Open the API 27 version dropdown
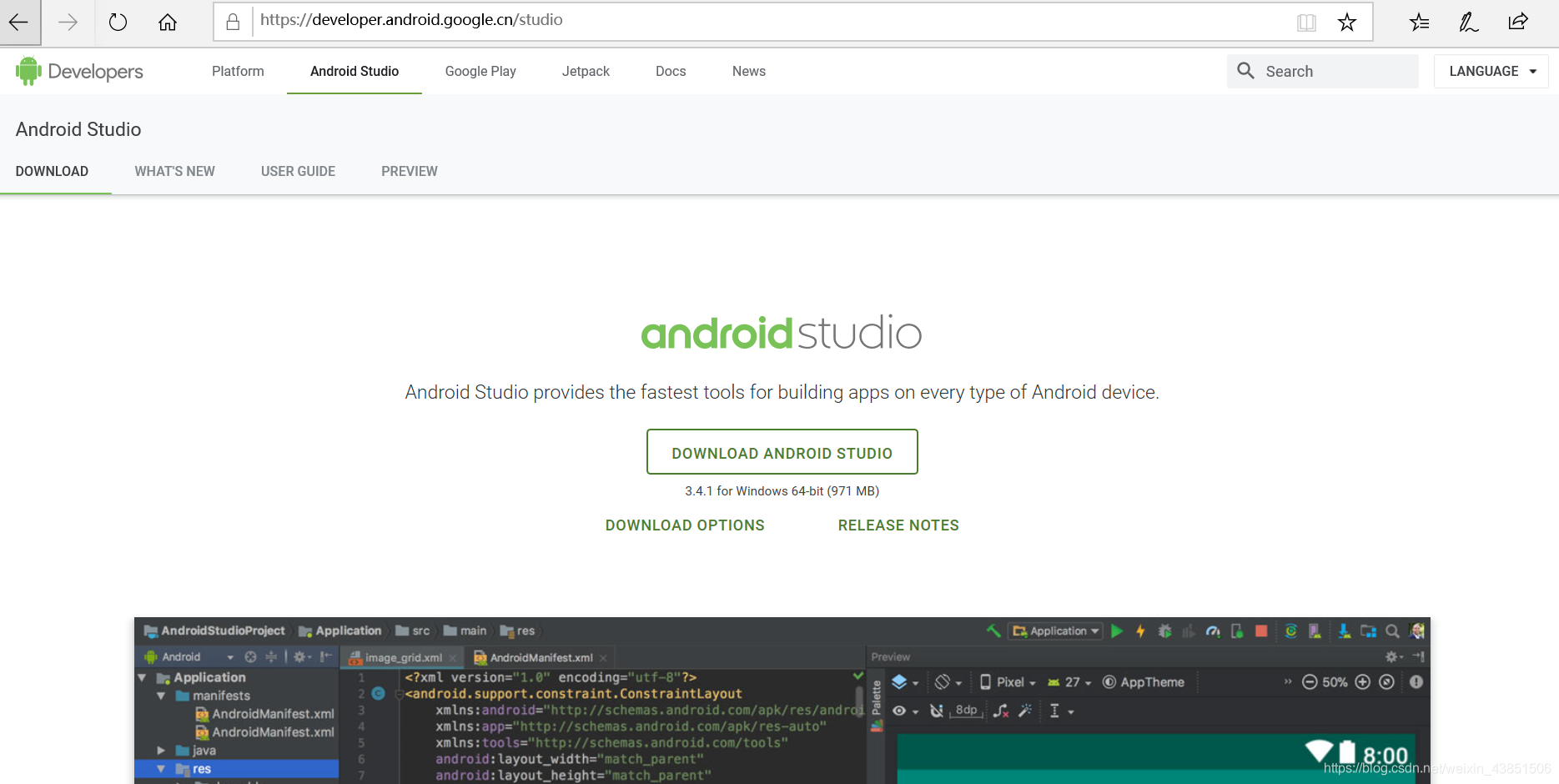 point(1069,682)
